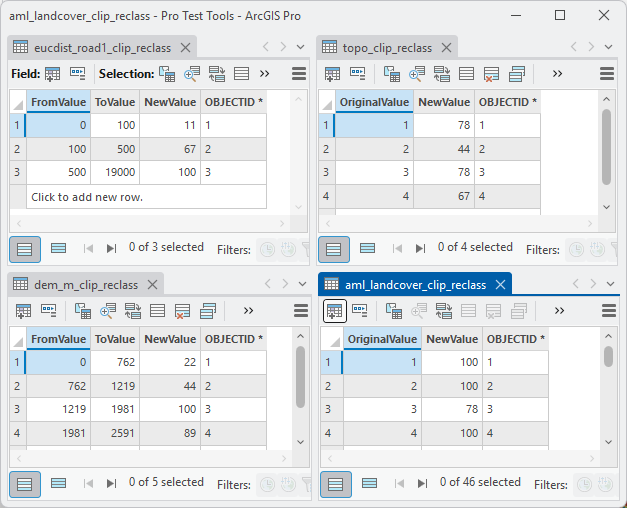Screen dimensions: 627x508
Task: Close the topo_clip_reclass tab
Action: (x=447, y=48)
